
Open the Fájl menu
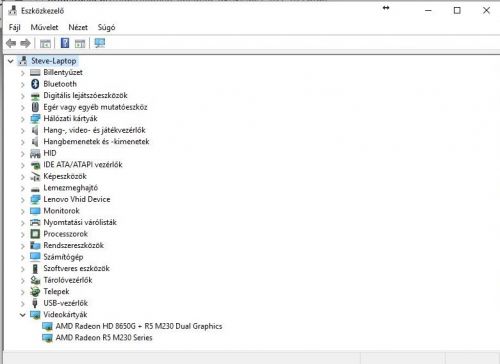[14, 27]
